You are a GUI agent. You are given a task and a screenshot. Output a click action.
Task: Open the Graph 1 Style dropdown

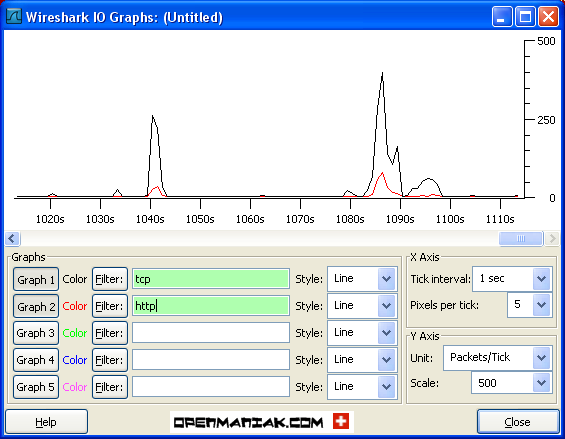[362, 279]
